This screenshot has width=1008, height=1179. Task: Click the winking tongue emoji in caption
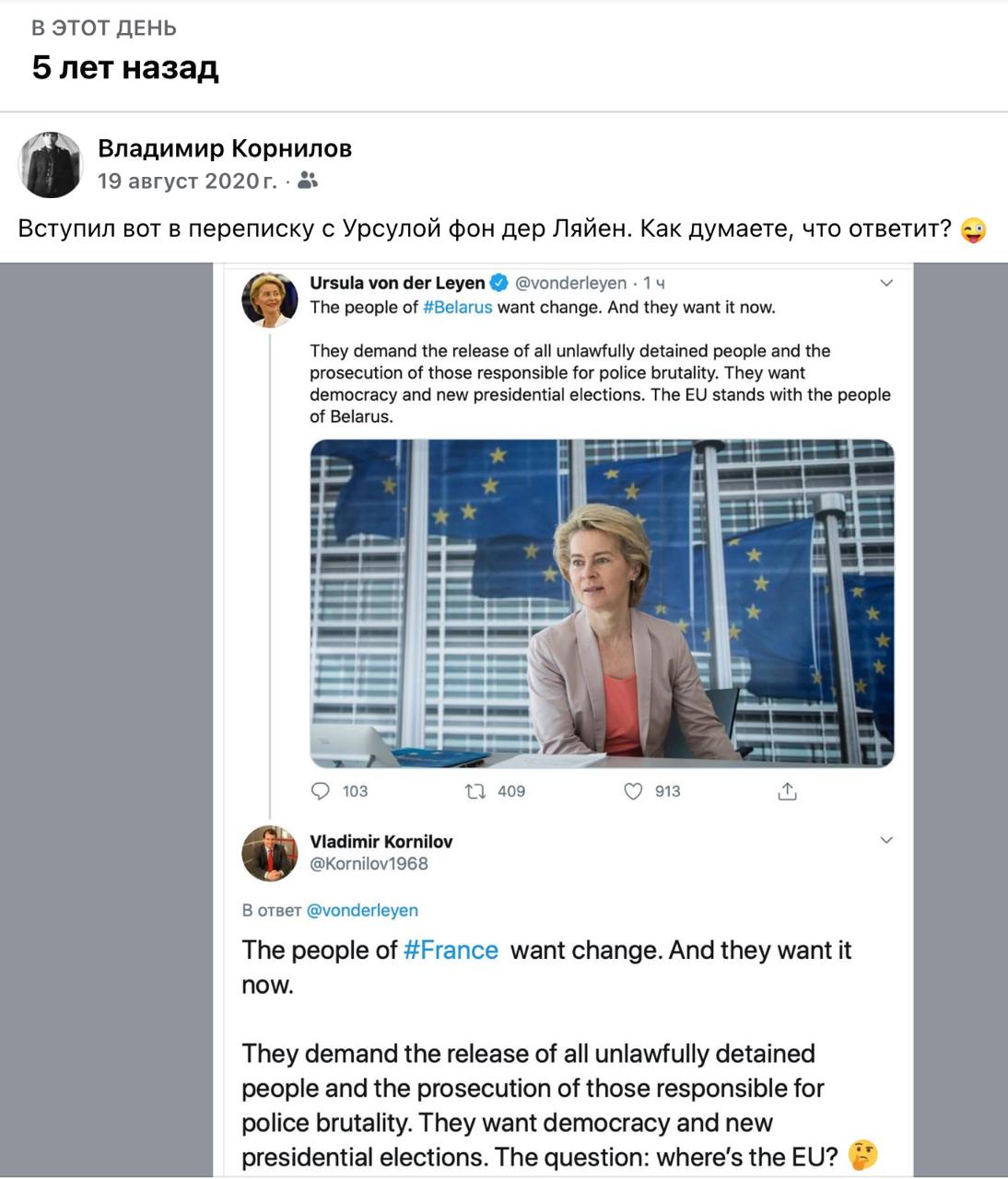click(973, 229)
